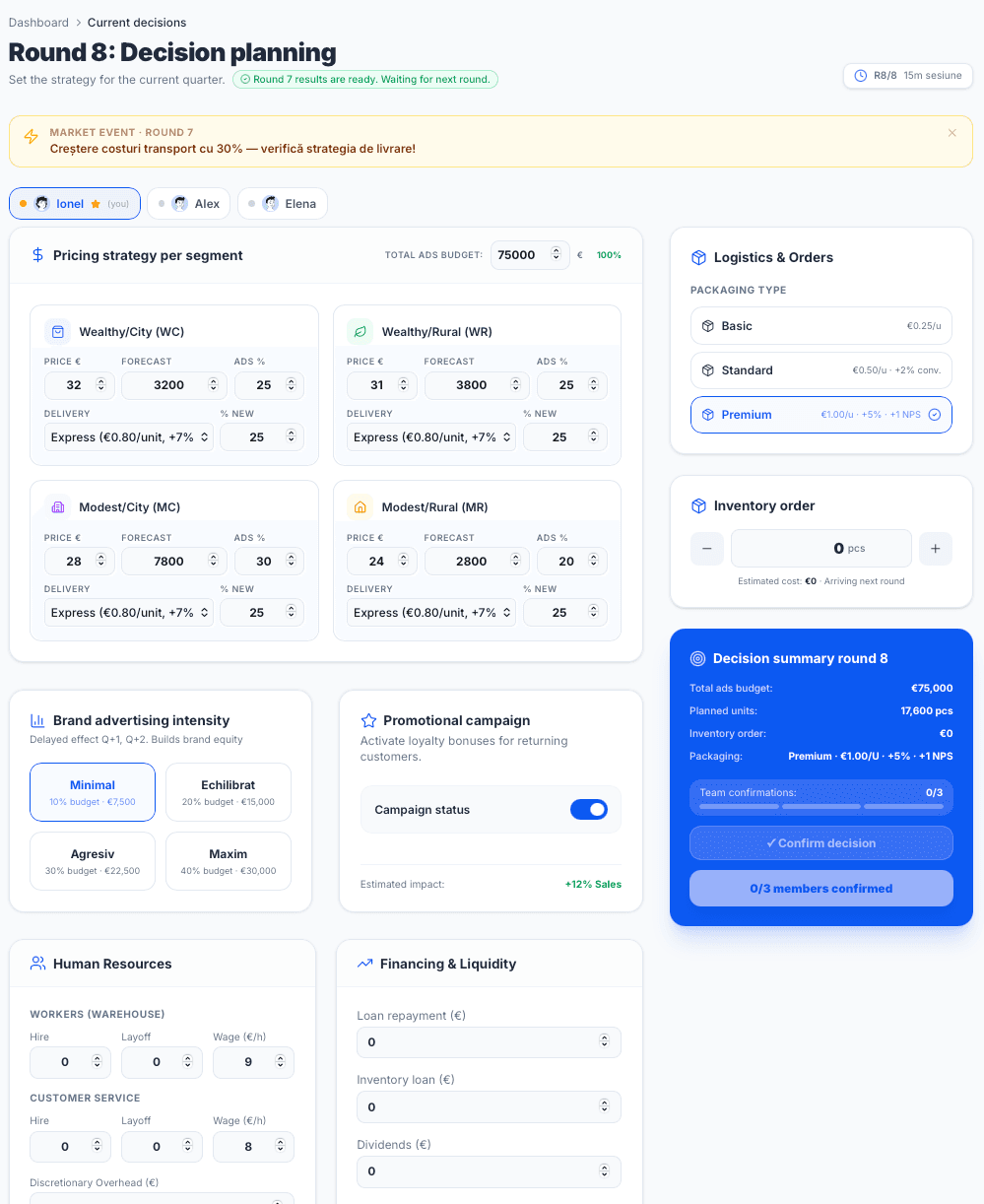Screen dimensions: 984x1204
Task: Click the team confirmations progress bar
Action: coord(820,806)
